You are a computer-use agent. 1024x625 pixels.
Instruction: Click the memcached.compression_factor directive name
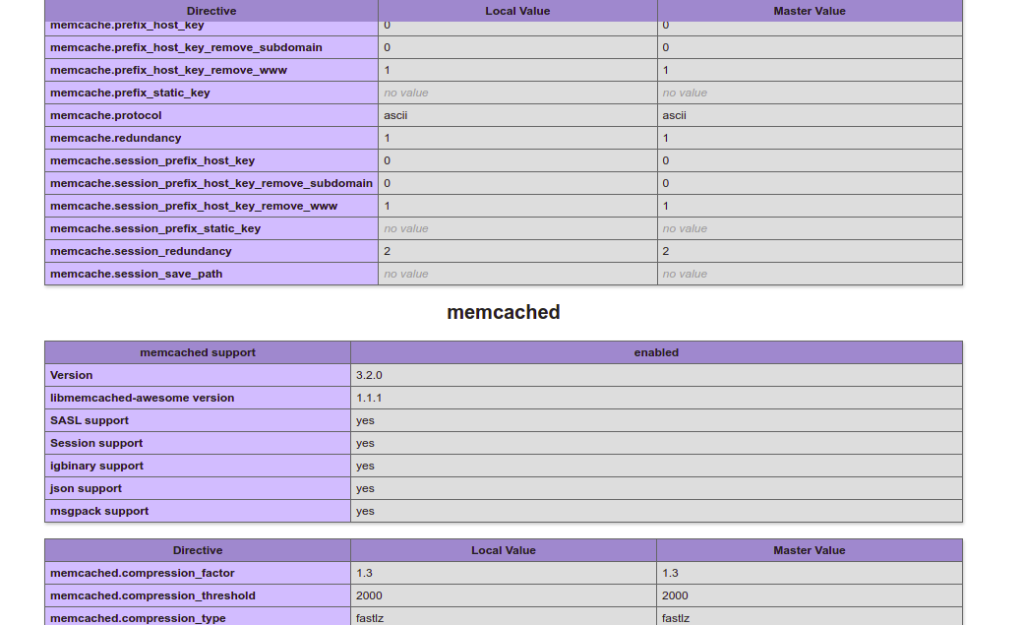coord(142,573)
